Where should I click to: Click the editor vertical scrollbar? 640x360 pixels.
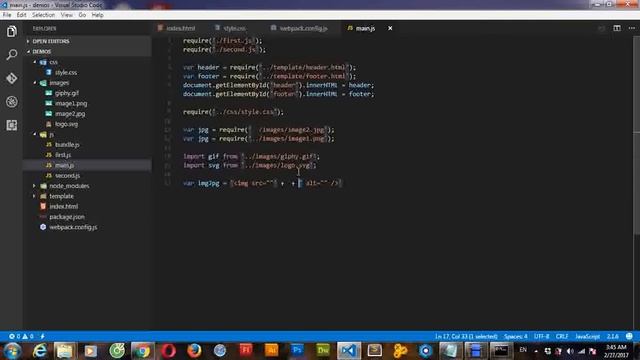coord(636,136)
